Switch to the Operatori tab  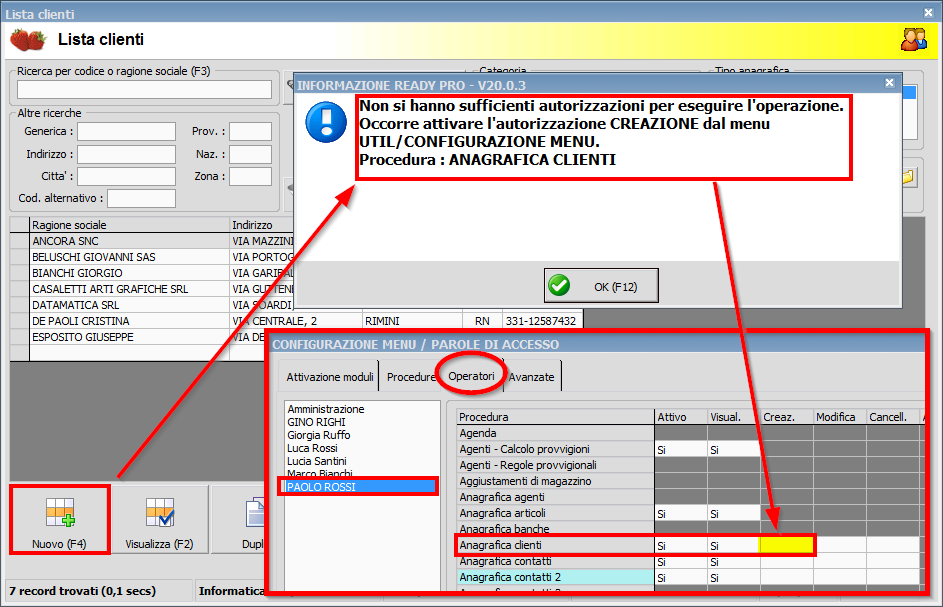[470, 377]
